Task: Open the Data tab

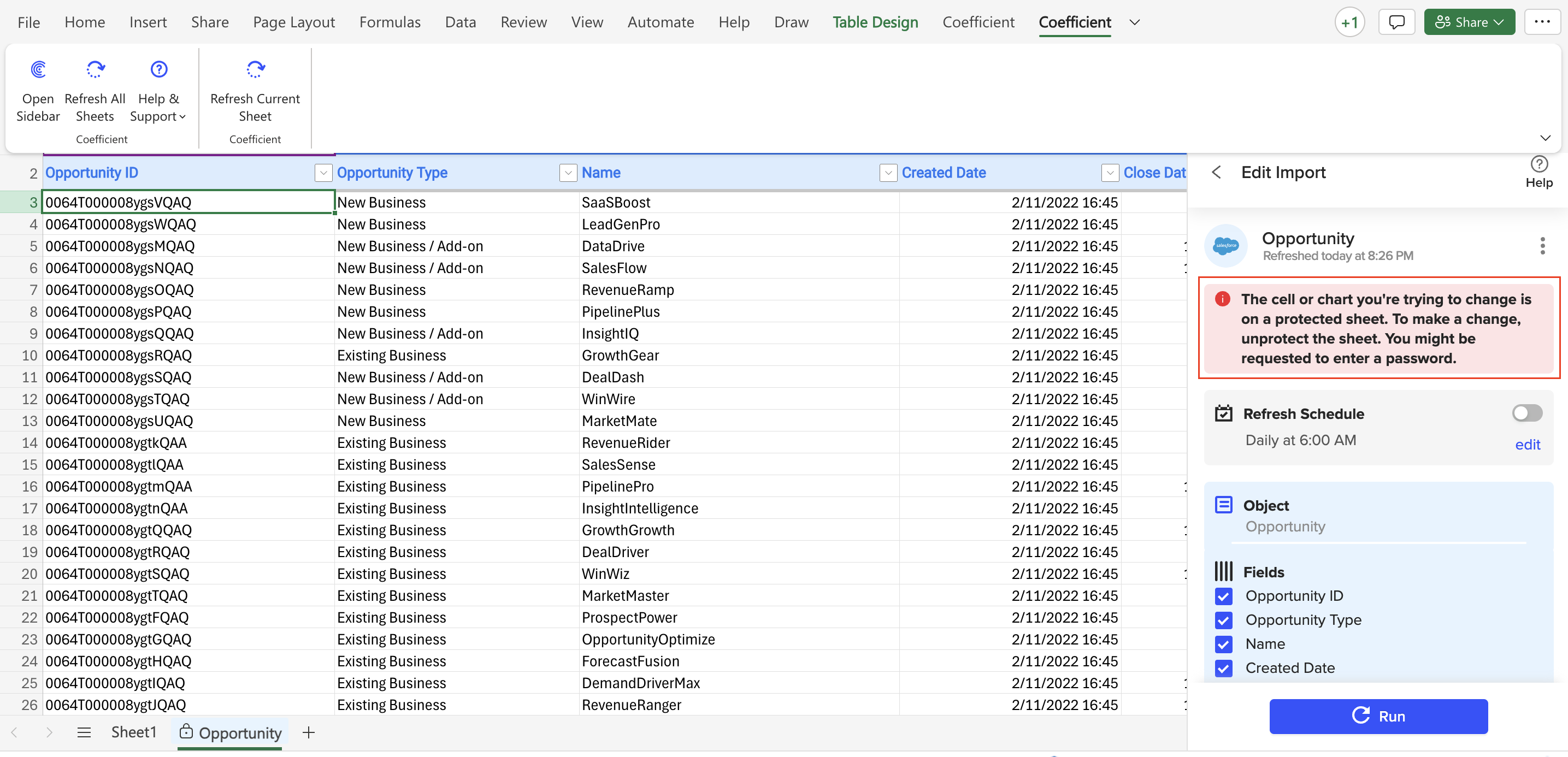Action: coord(460,22)
